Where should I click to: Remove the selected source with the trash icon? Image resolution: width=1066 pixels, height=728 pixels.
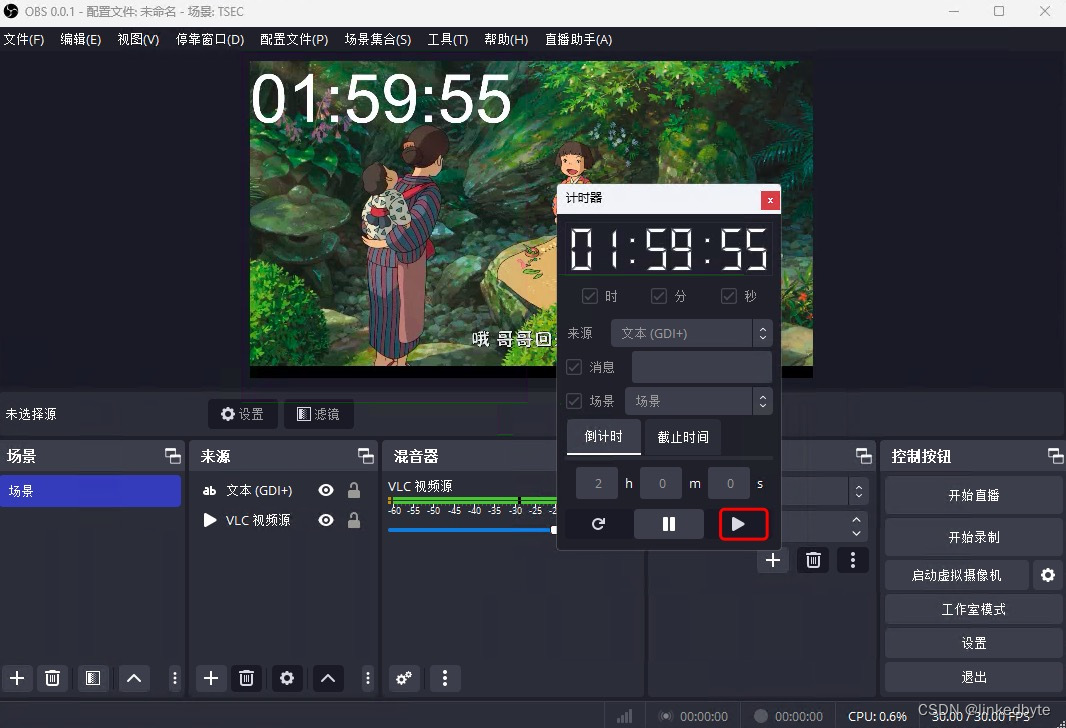pos(246,678)
